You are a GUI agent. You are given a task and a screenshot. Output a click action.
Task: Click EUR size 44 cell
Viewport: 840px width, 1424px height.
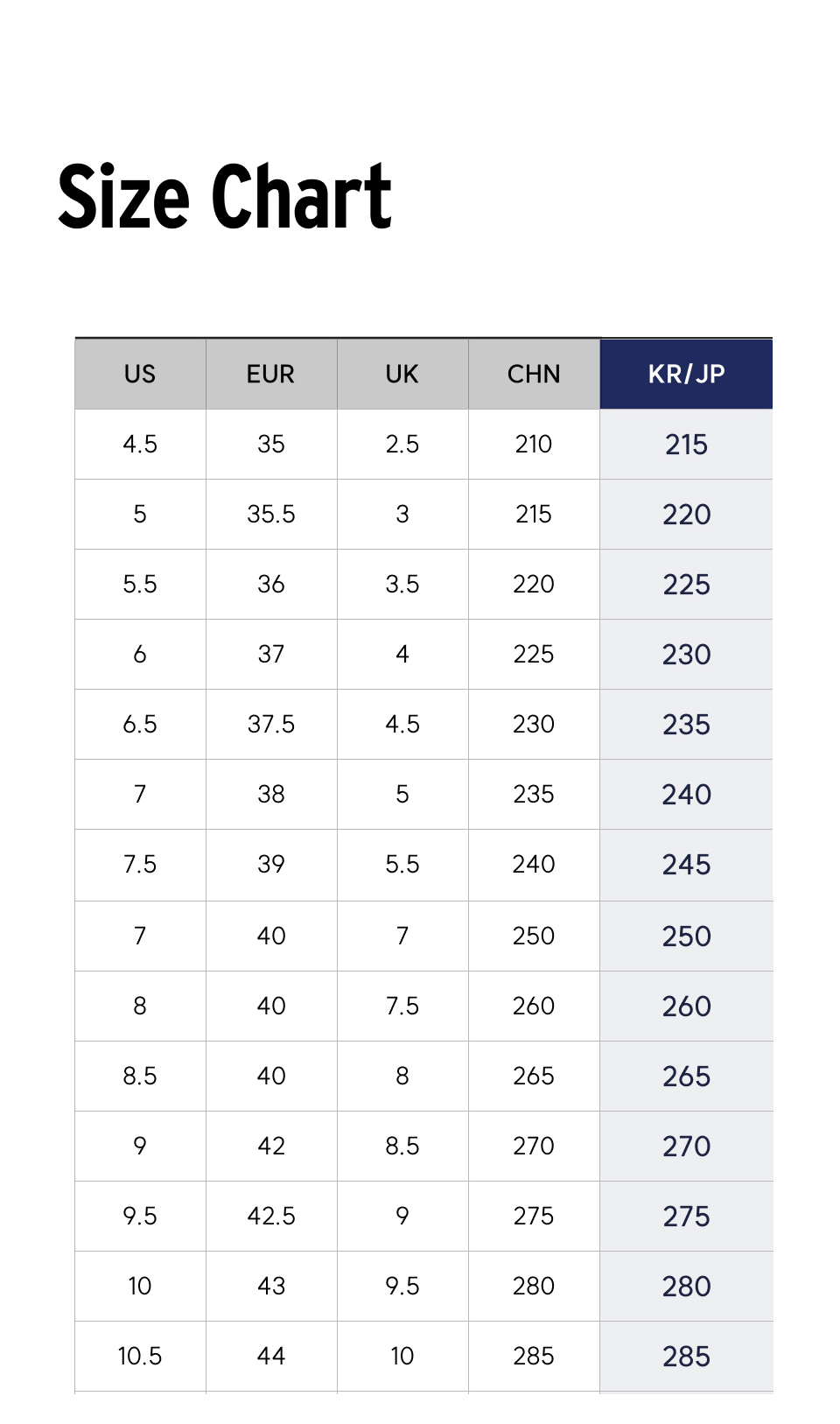(271, 1357)
